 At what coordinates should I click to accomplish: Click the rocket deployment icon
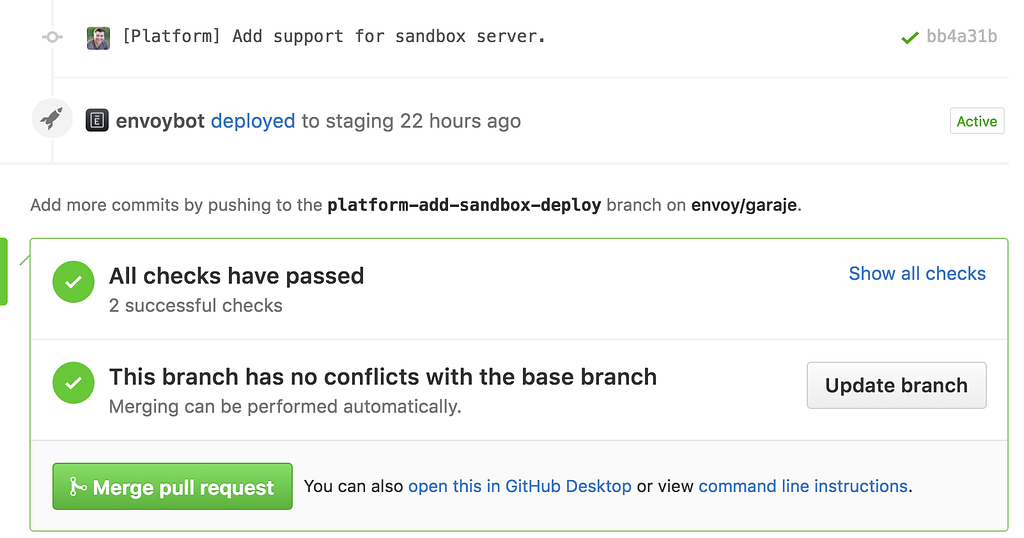(x=52, y=119)
